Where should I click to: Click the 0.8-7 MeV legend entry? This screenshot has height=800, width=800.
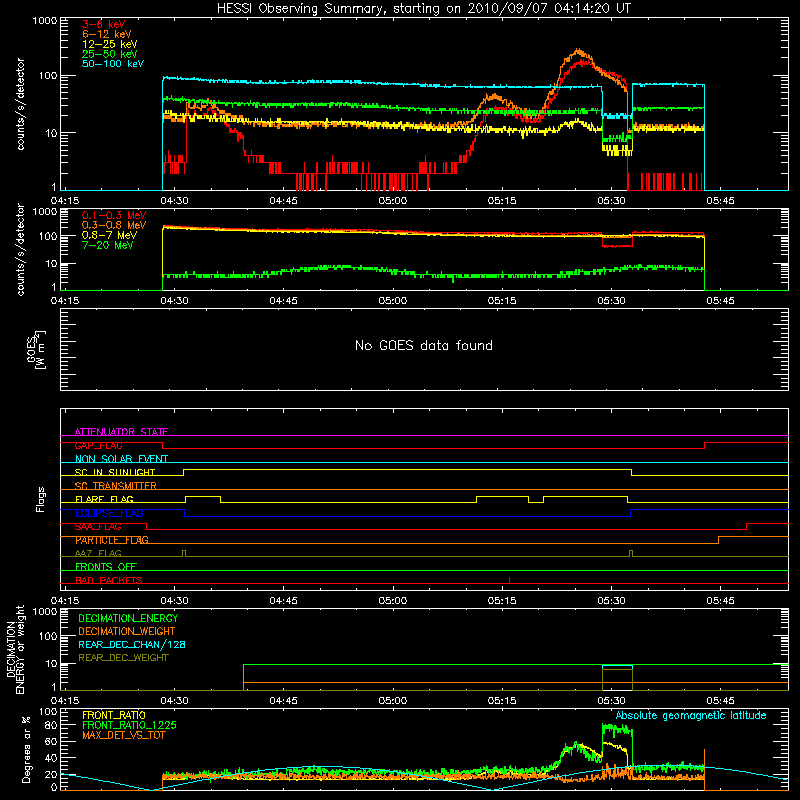click(109, 235)
